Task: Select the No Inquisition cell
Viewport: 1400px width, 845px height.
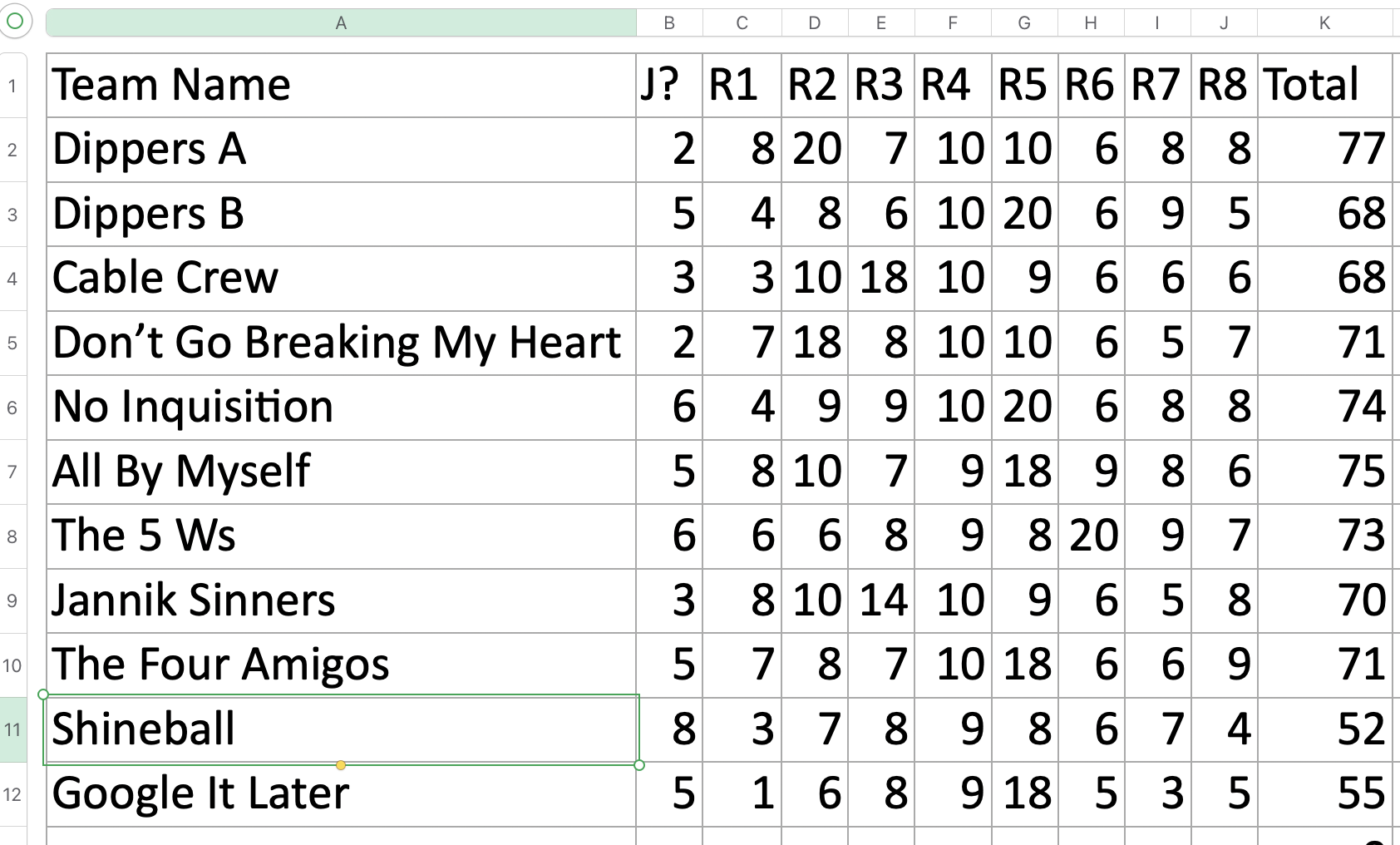Action: click(x=341, y=408)
